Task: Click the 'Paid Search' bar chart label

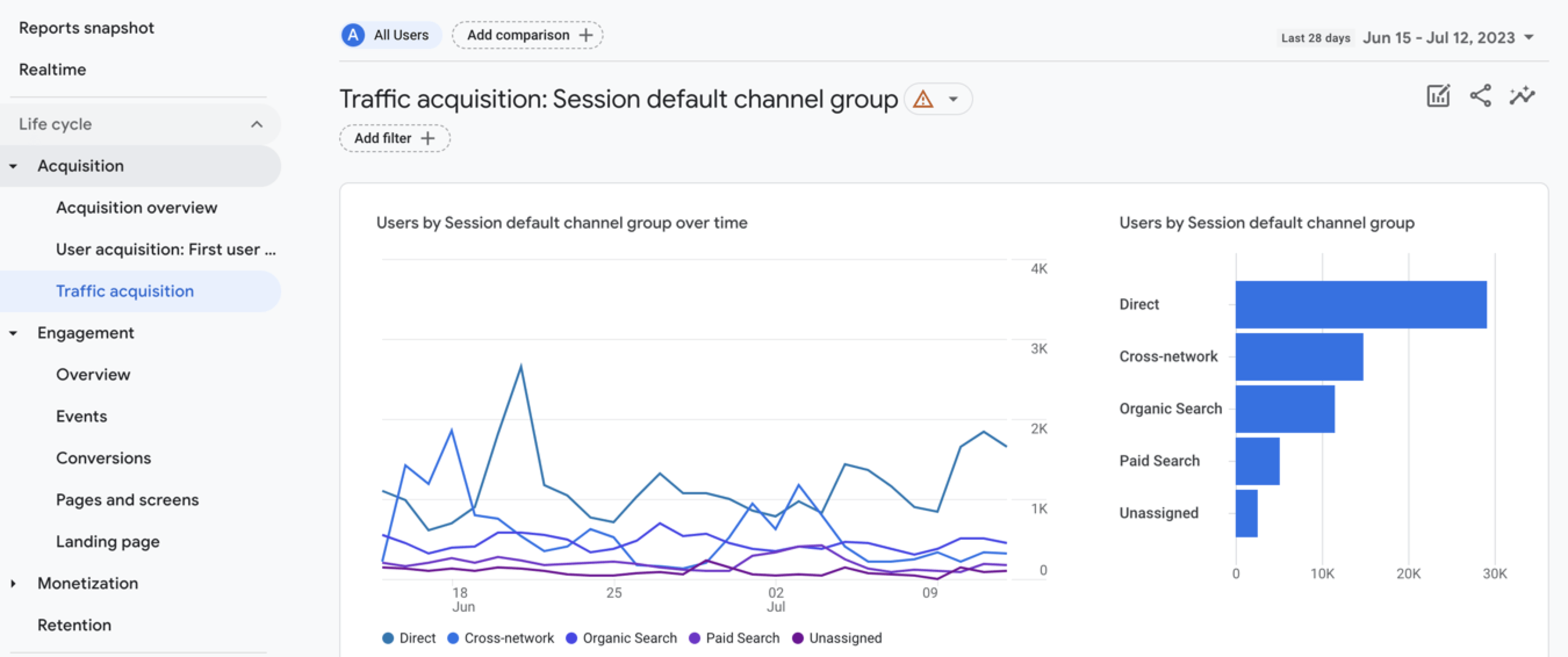Action: click(x=1160, y=462)
